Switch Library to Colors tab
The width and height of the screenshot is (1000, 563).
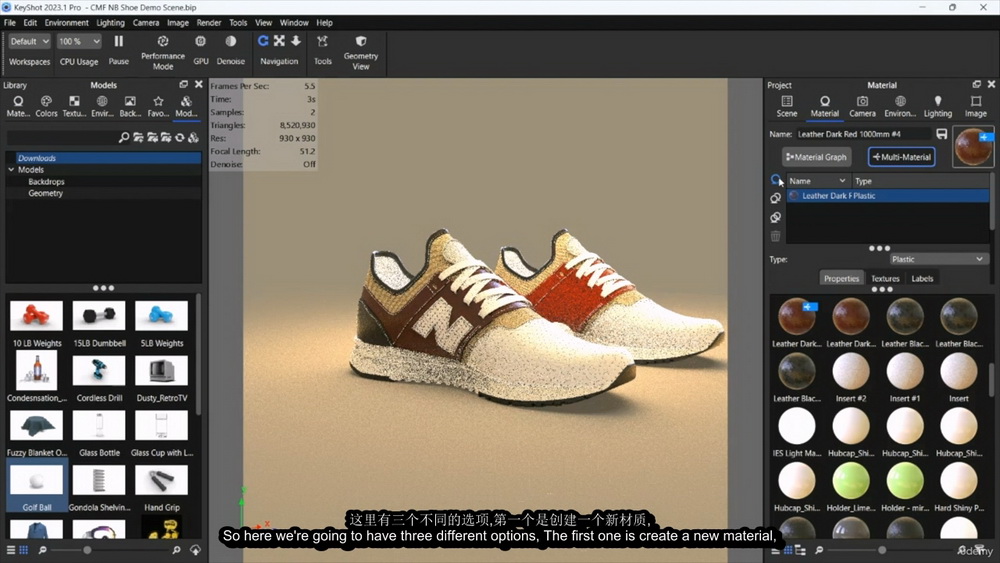pos(46,106)
